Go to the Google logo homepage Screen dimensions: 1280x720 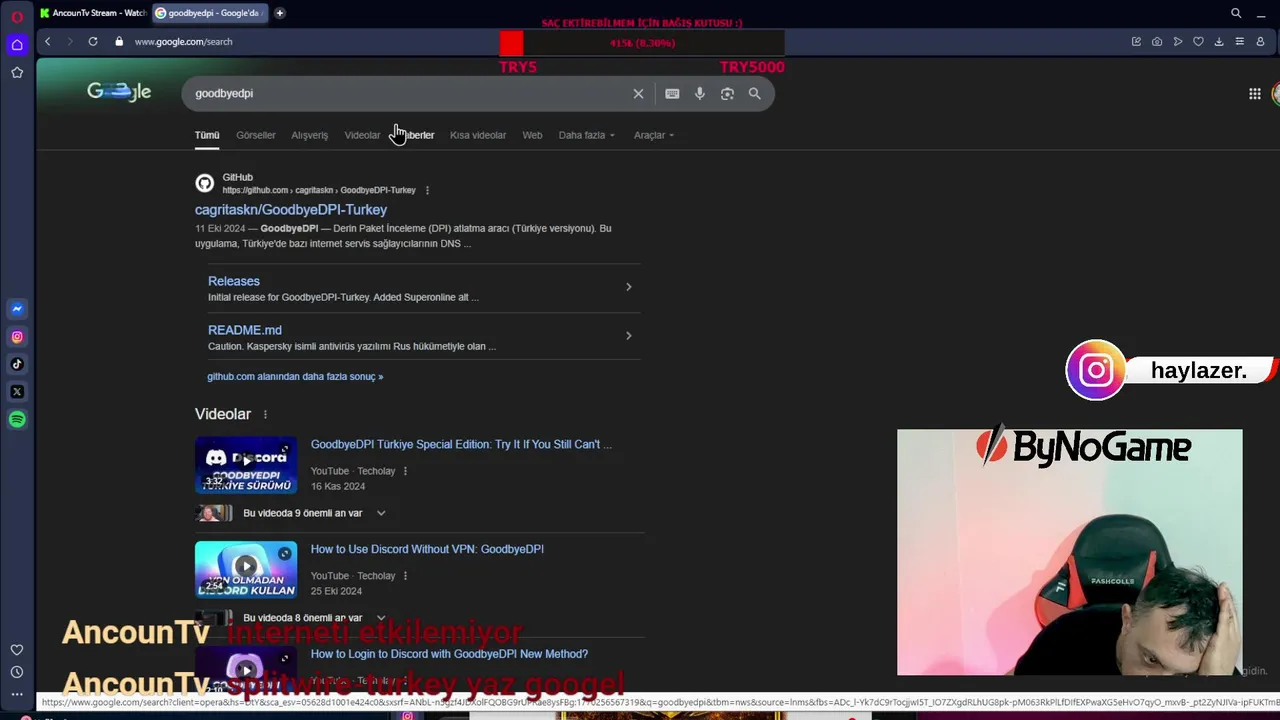tap(119, 92)
